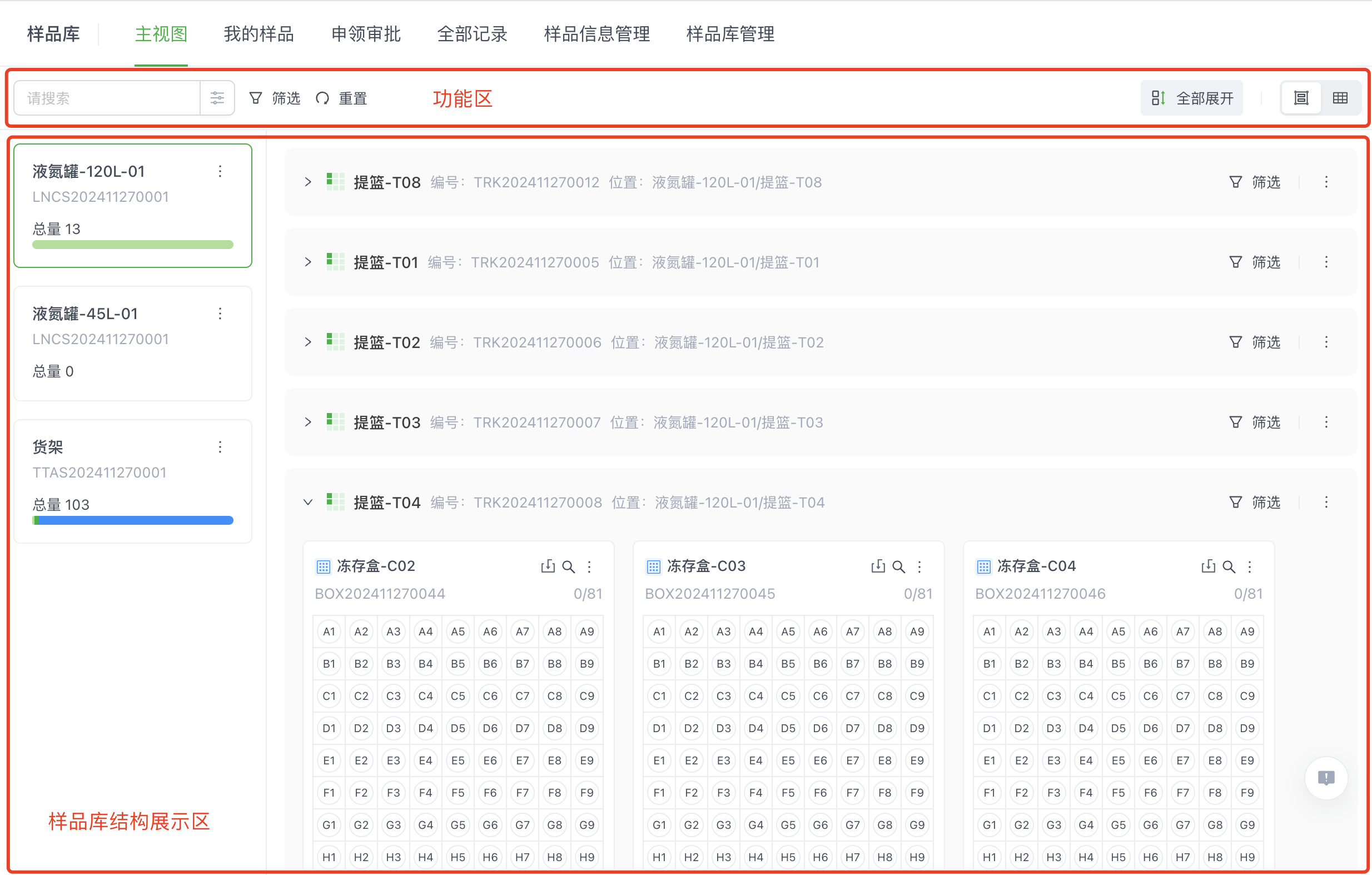Click 筛选 on the 提篮-T03 row

(1255, 422)
